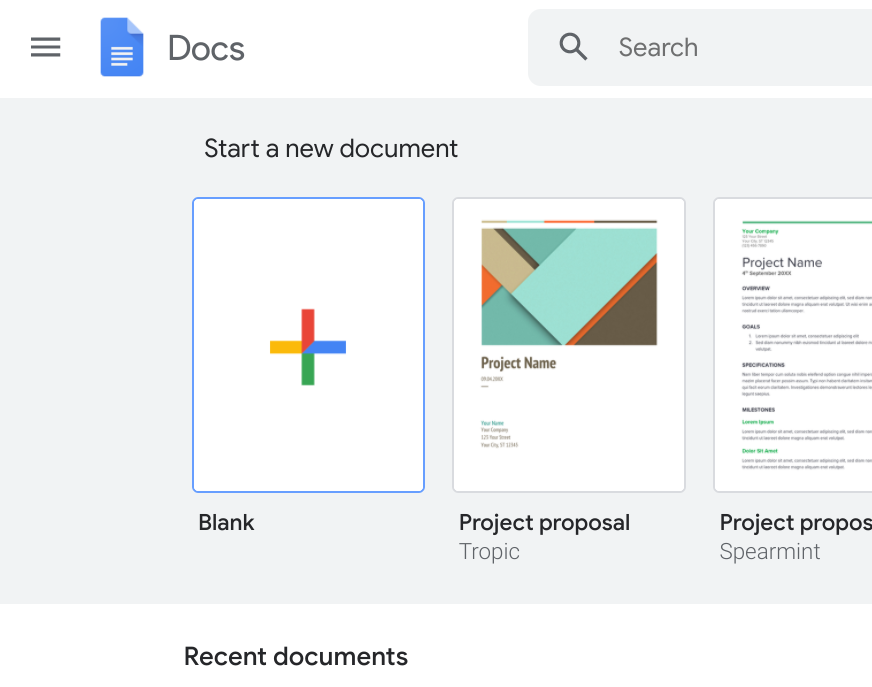This screenshot has width=872, height=687.
Task: Click the 'Start a new document' heading
Action: [x=330, y=148]
